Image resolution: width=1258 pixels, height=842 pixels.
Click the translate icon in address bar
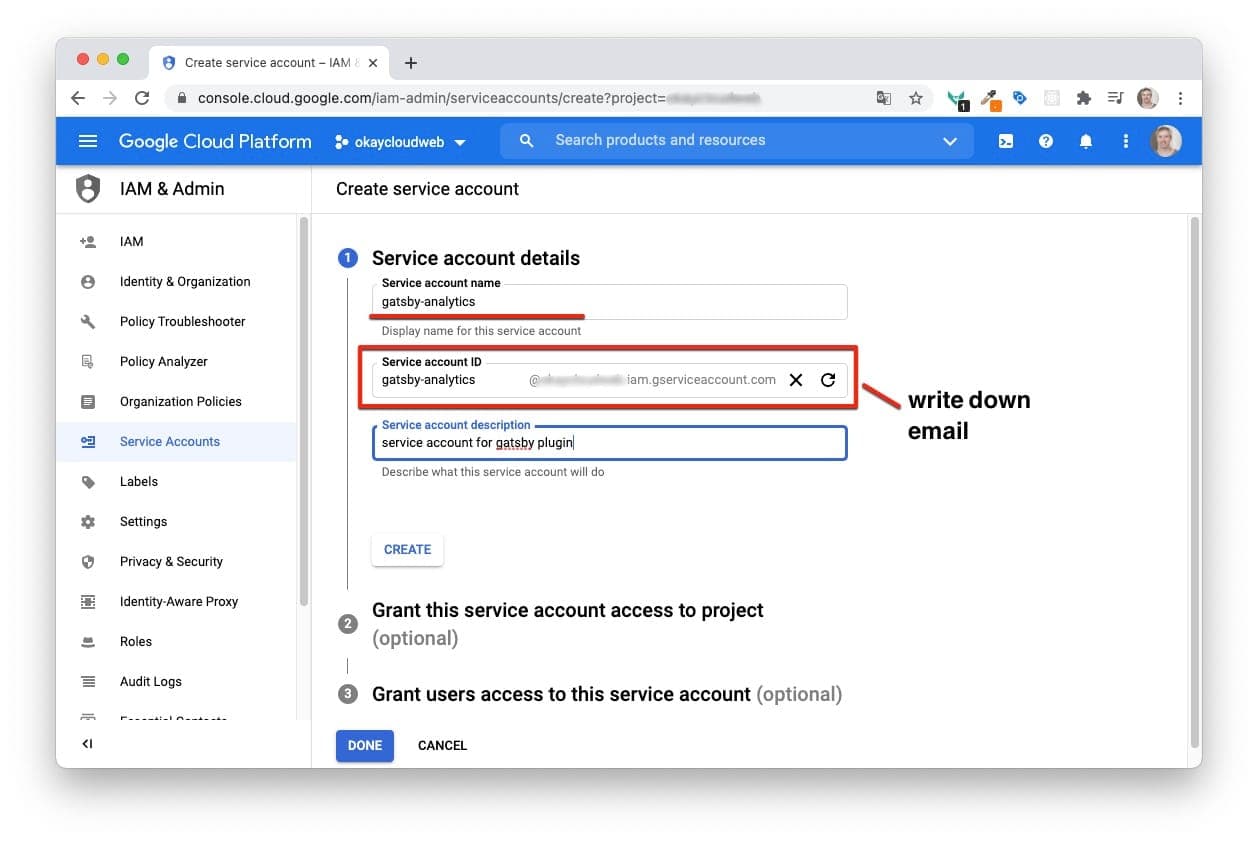pyautogui.click(x=884, y=98)
